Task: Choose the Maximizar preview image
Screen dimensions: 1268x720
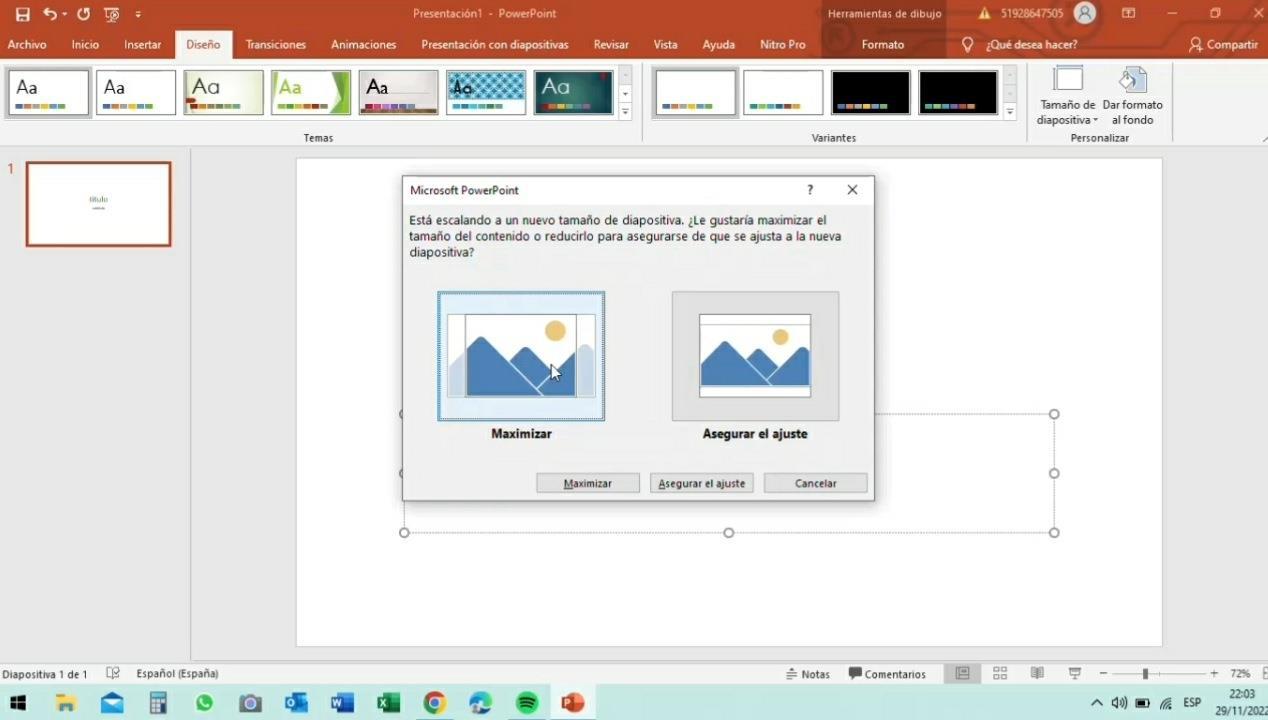Action: click(x=521, y=356)
